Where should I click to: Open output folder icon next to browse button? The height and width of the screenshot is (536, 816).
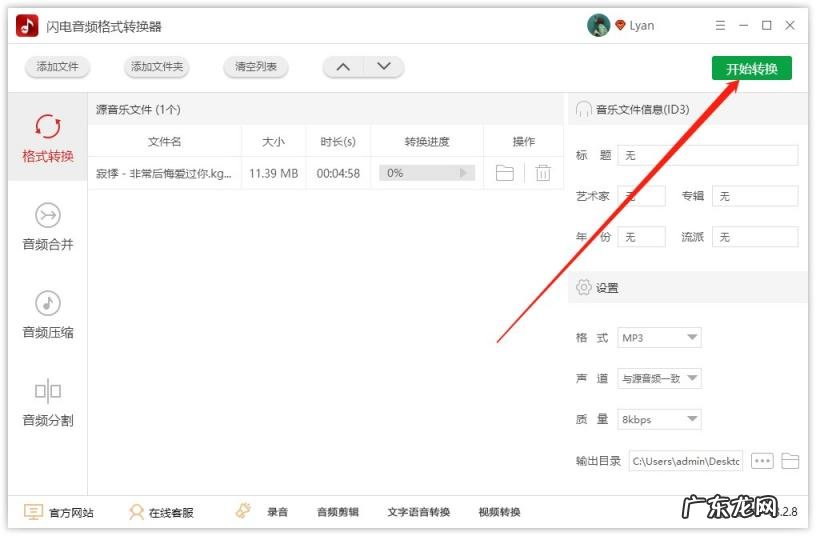point(790,461)
